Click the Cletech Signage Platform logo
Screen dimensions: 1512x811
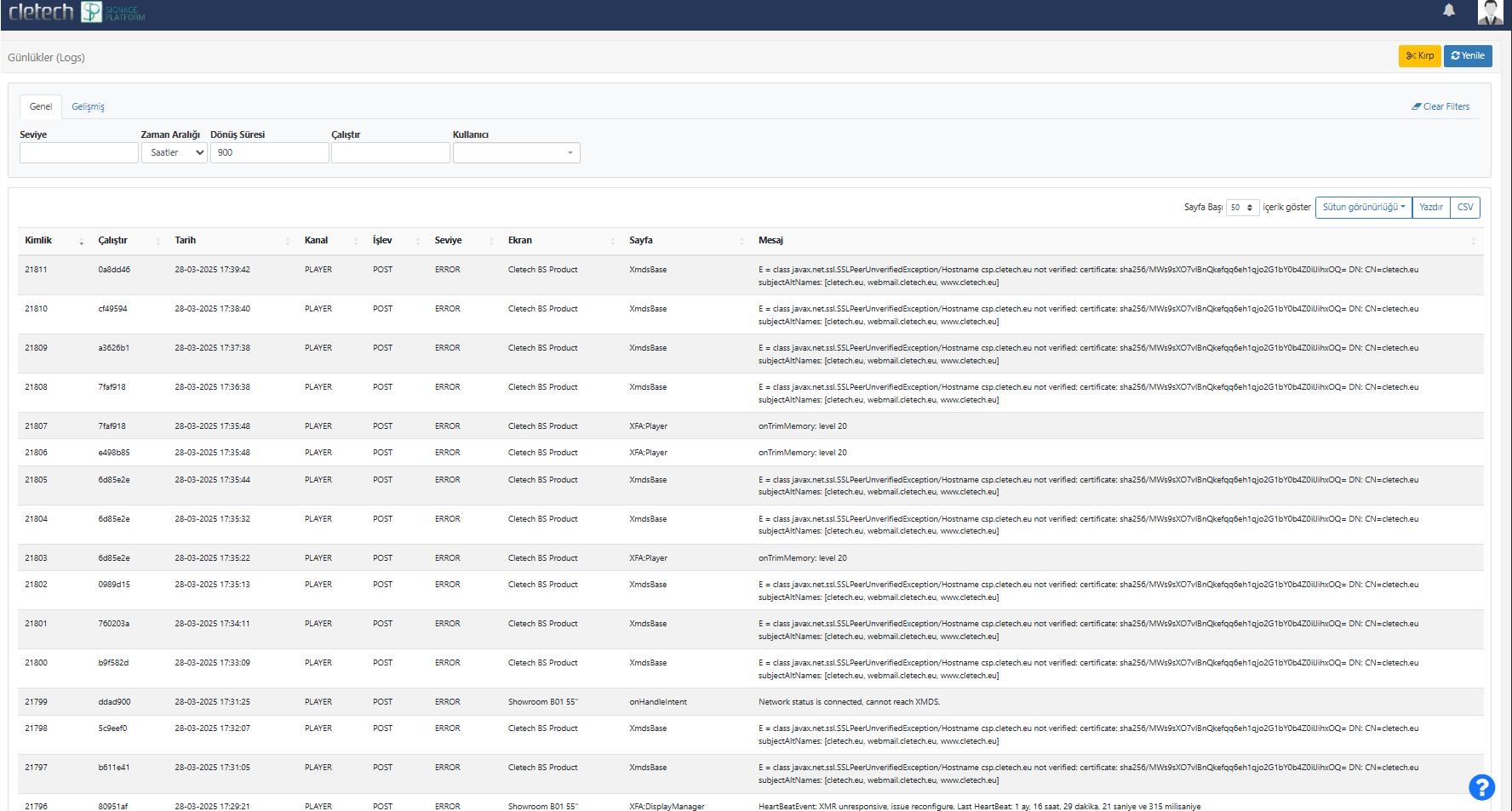77,12
